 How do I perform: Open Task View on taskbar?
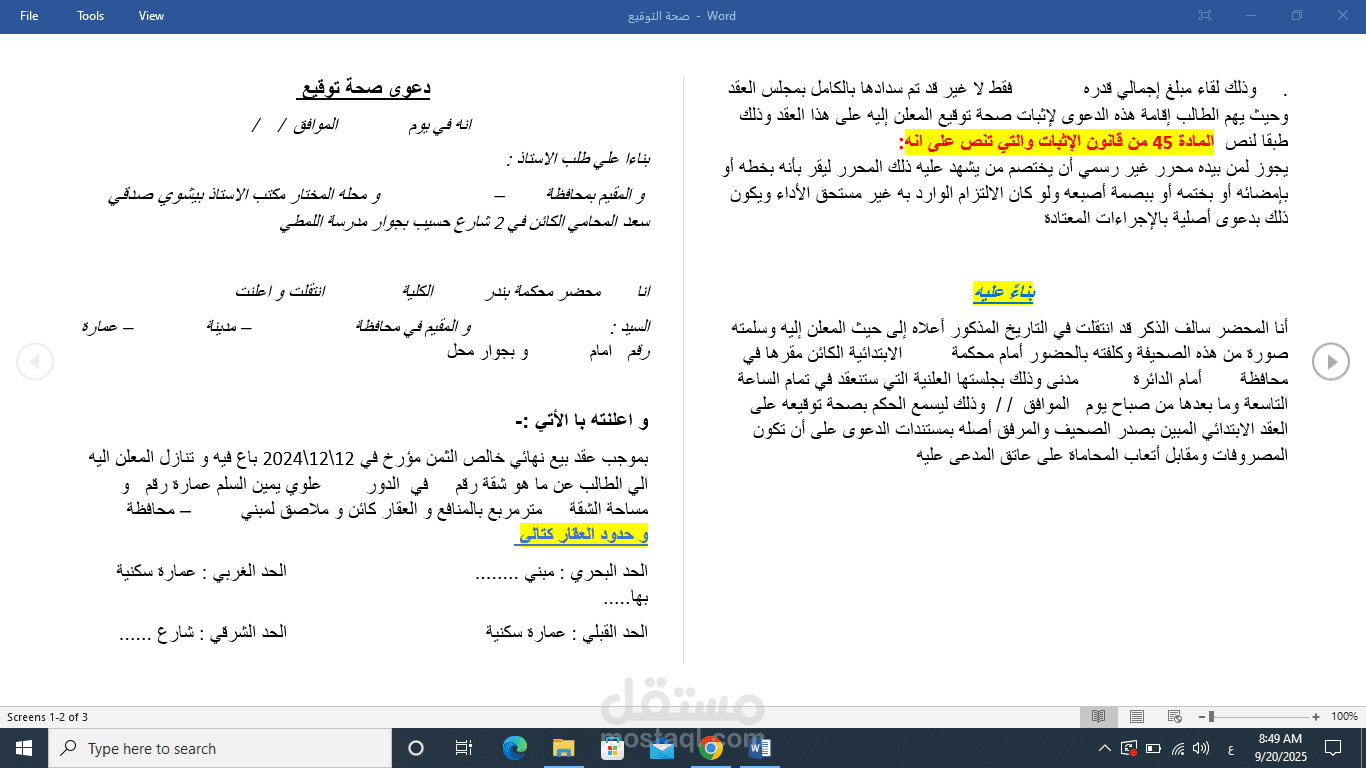click(464, 748)
